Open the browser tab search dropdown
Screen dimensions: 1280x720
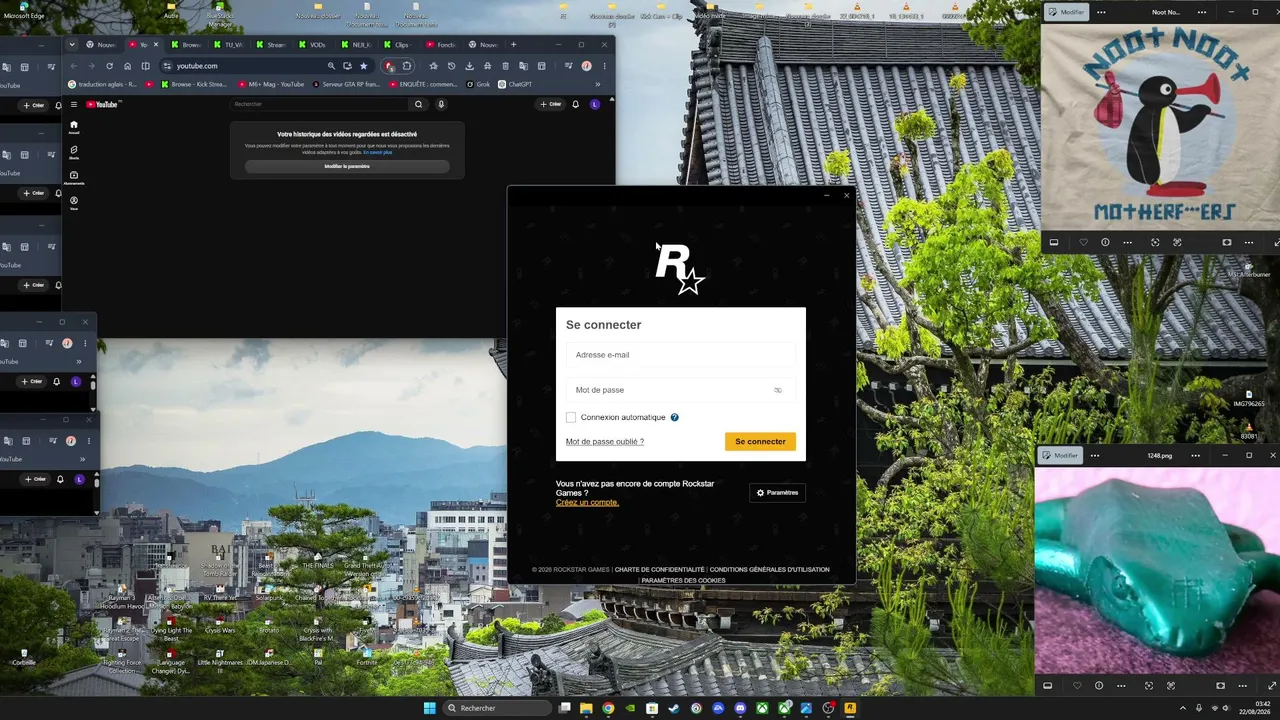point(71,45)
